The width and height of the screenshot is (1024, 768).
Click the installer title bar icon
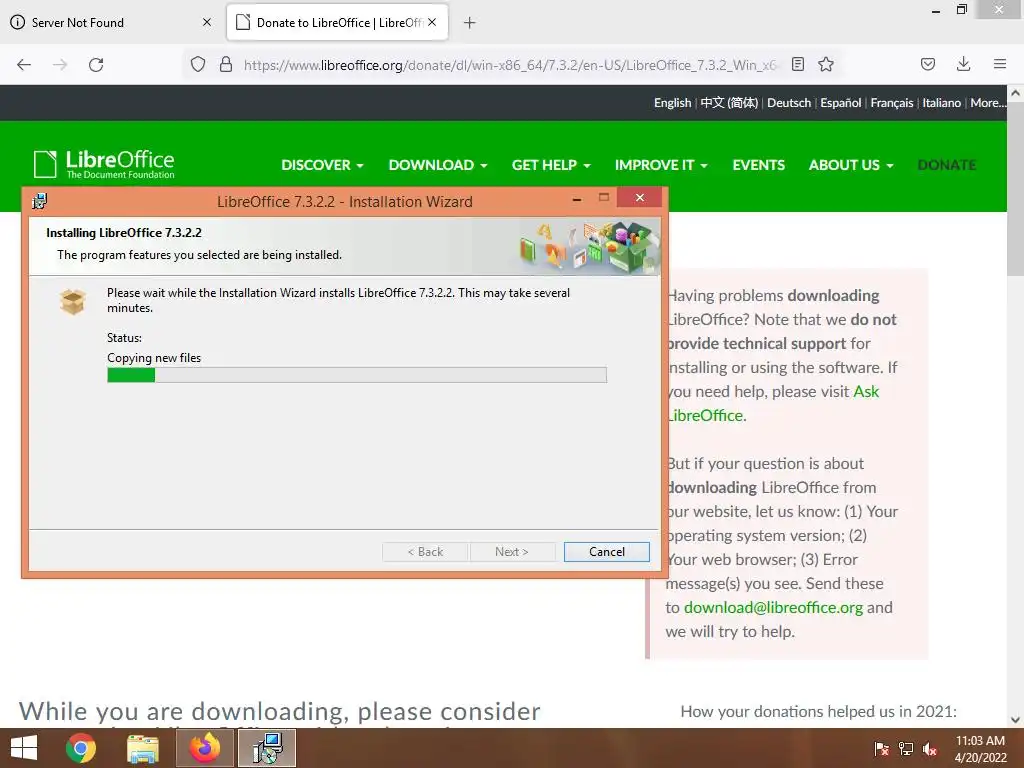(x=40, y=201)
